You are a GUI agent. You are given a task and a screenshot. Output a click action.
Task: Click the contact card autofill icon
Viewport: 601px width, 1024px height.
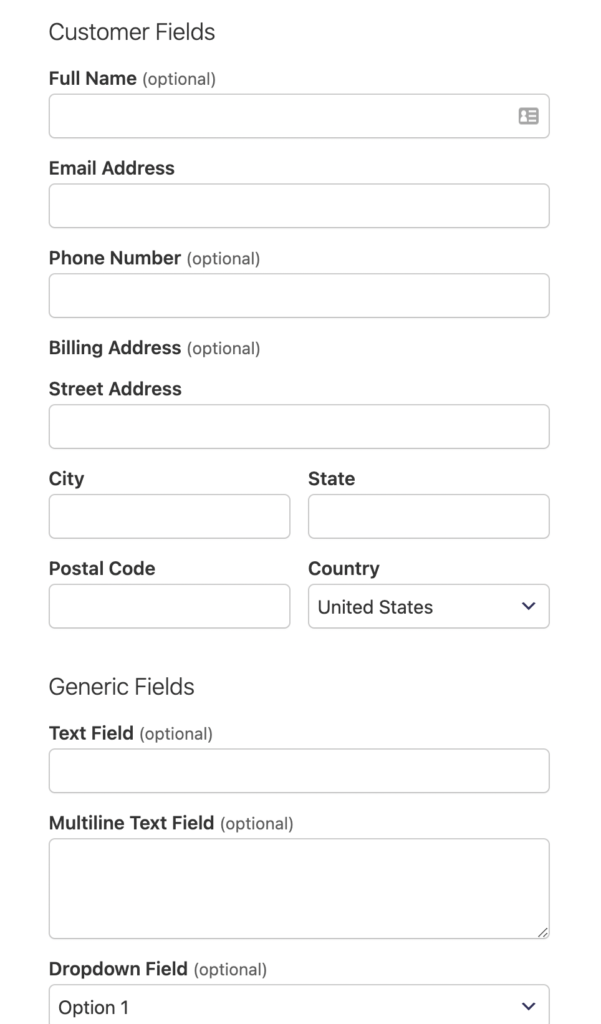click(x=528, y=116)
